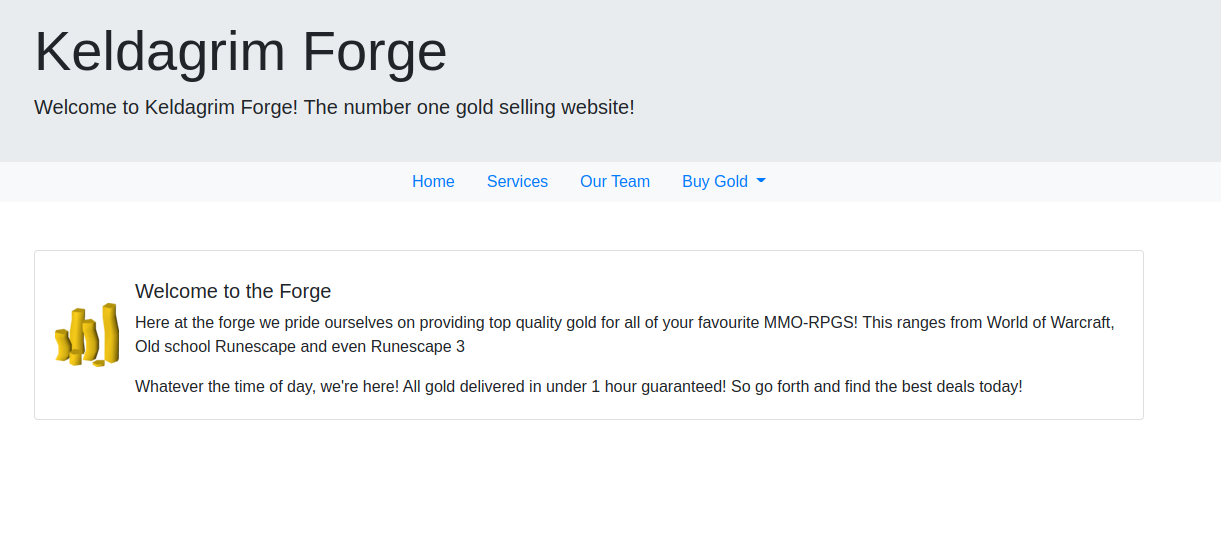
Task: Open the Services page
Action: pos(517,181)
